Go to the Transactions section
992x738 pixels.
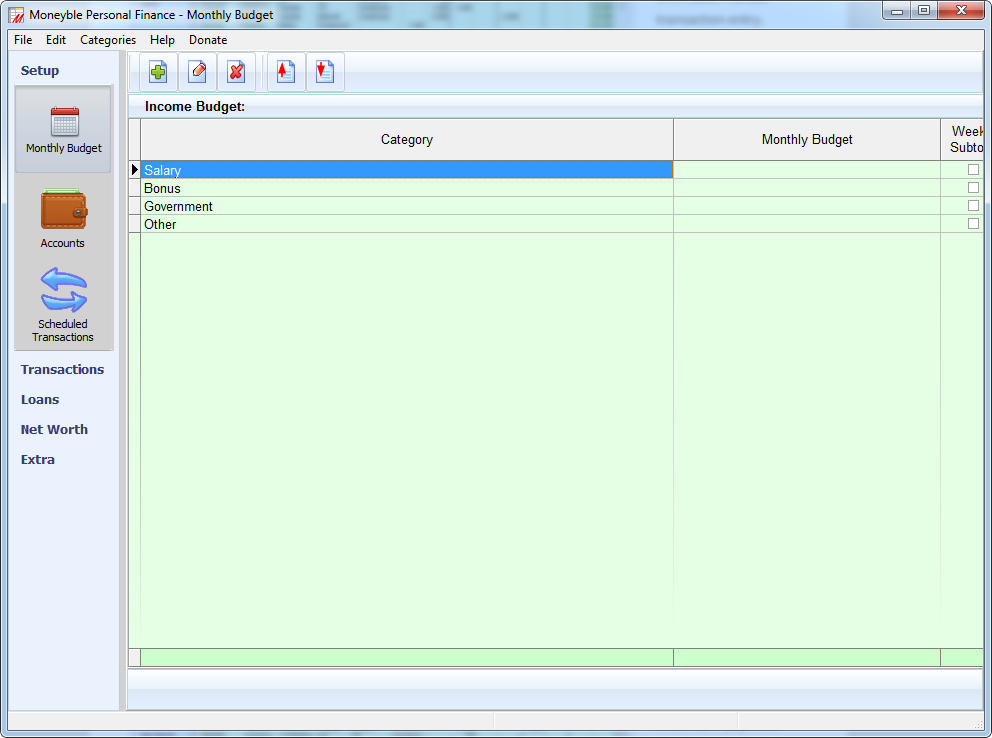[62, 369]
